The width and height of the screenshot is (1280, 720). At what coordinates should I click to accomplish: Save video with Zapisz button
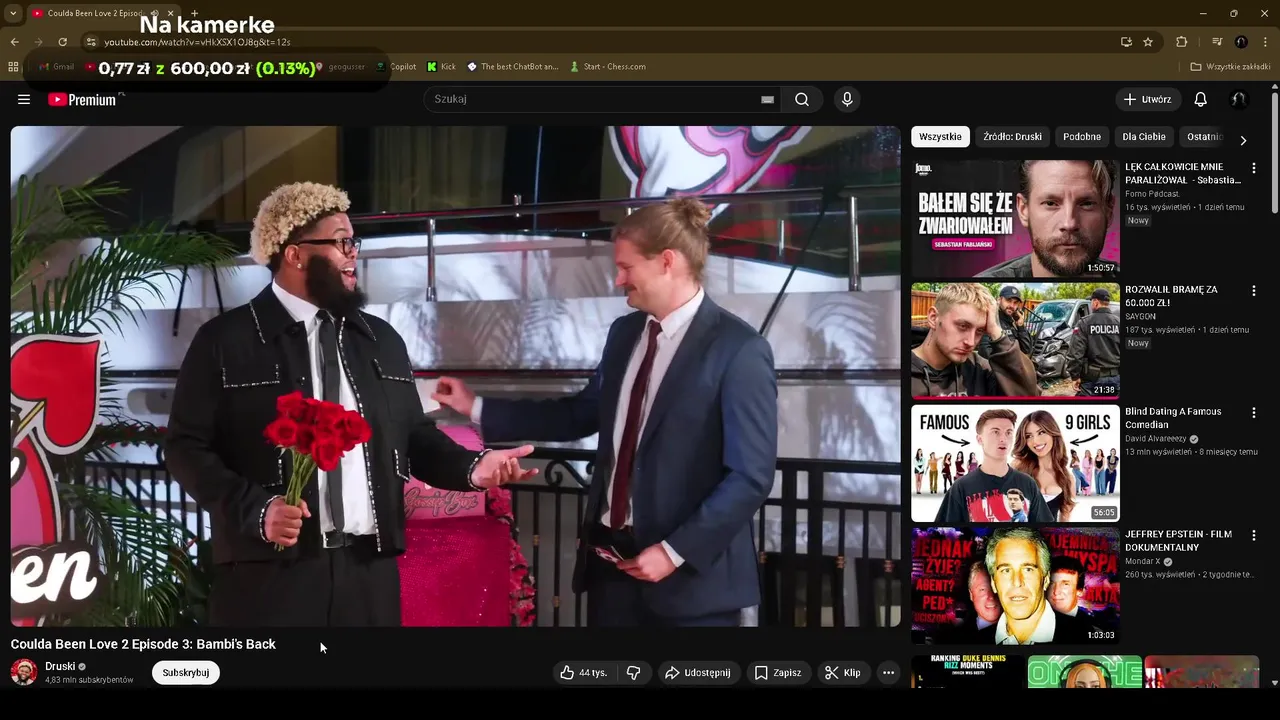[x=777, y=673]
